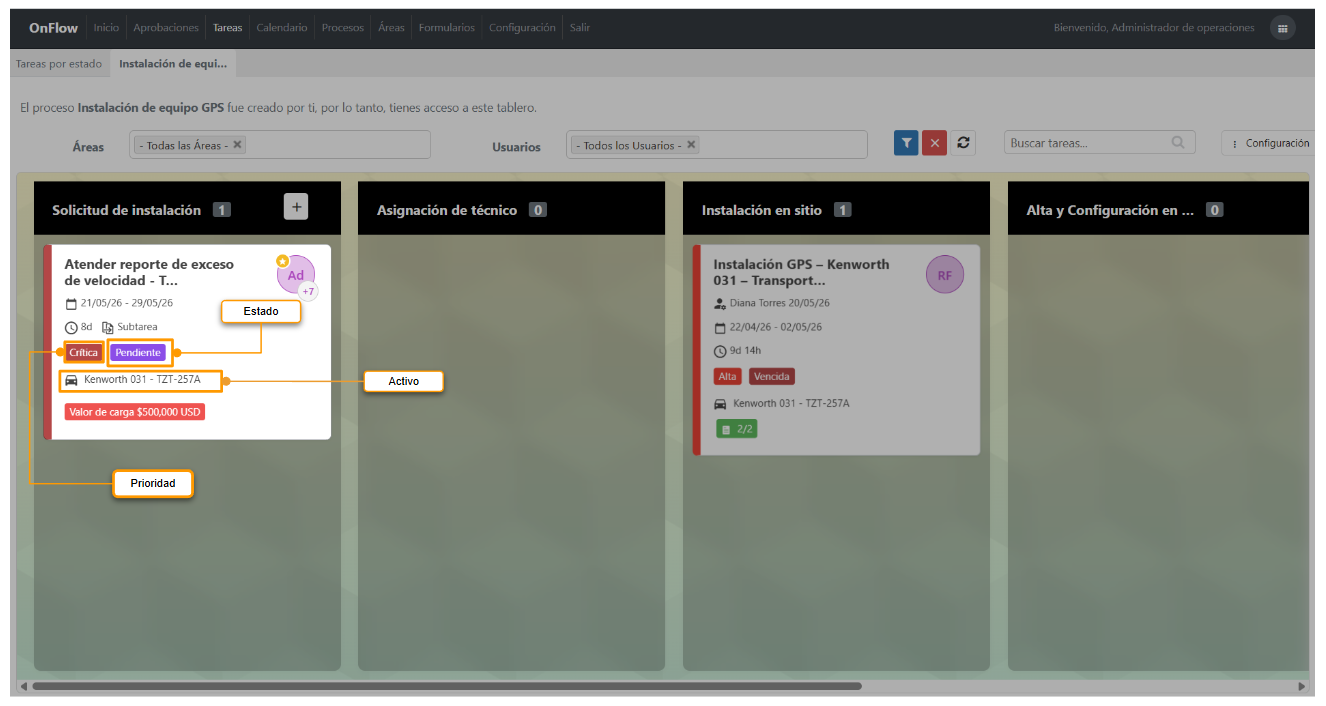Open Procesos in the navigation bar
Image resolution: width=1326 pixels, height=706 pixels.
(343, 28)
